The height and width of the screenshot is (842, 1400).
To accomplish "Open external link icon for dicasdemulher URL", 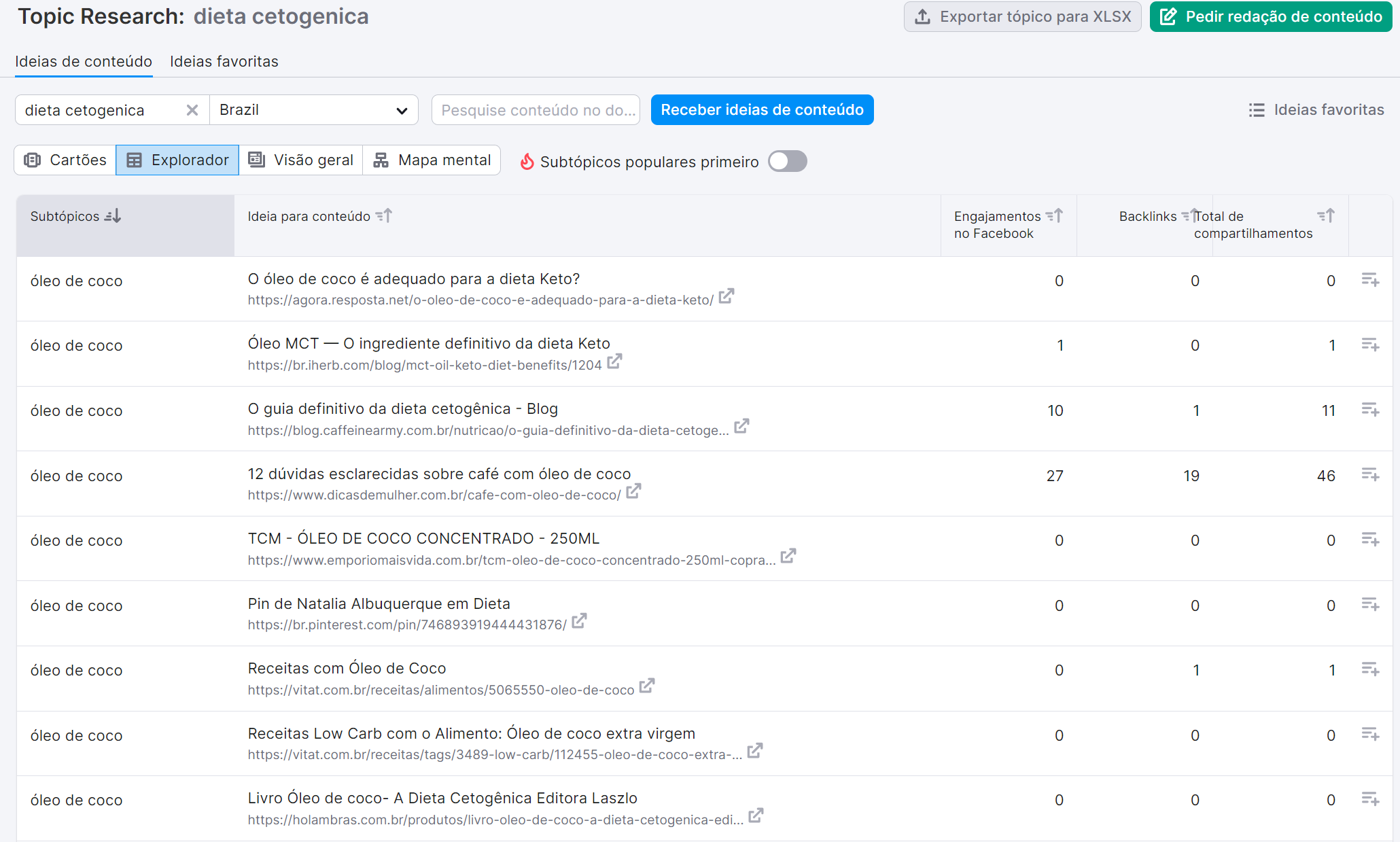I will tap(633, 491).
